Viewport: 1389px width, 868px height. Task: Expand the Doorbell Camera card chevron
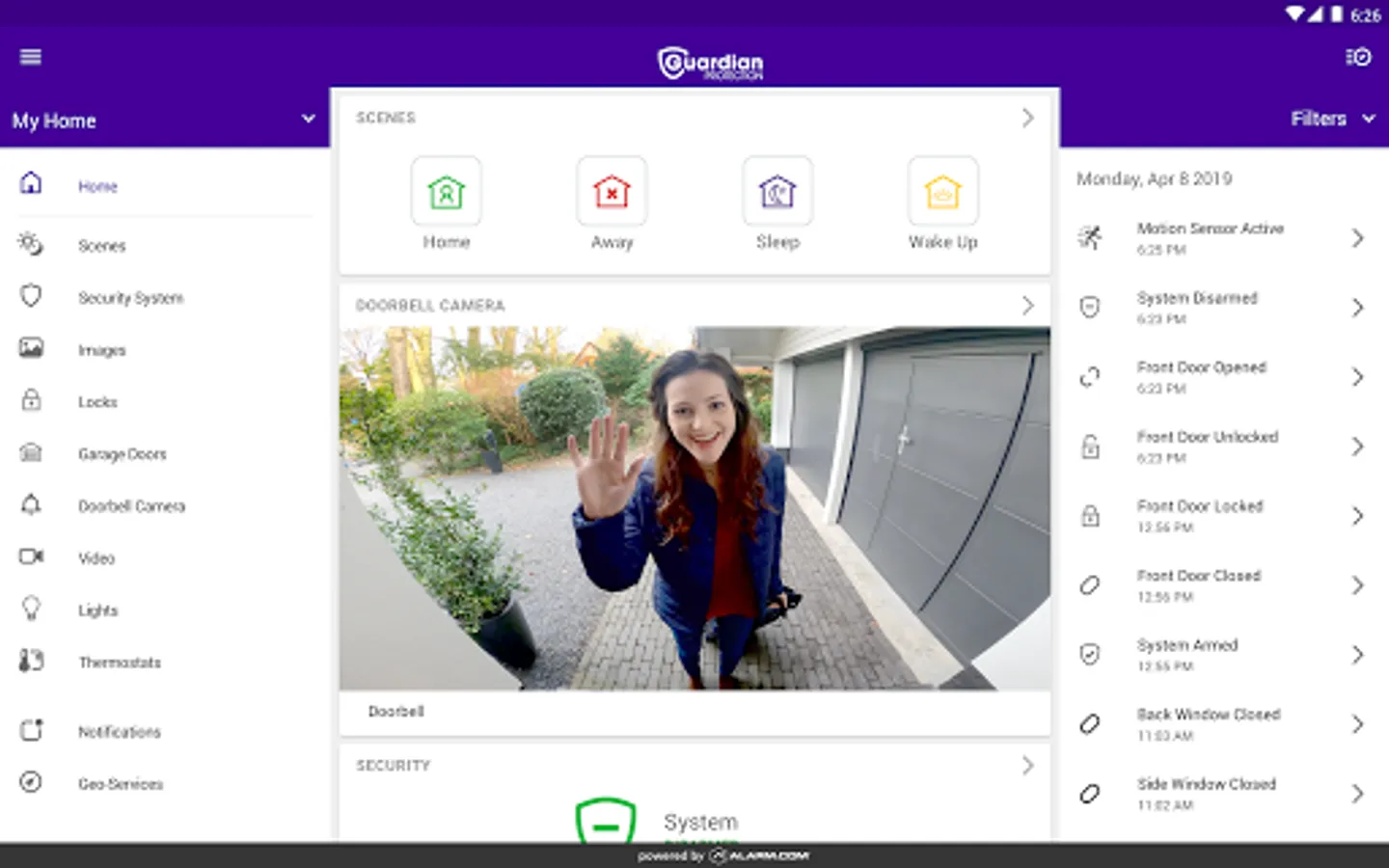[x=1027, y=306]
